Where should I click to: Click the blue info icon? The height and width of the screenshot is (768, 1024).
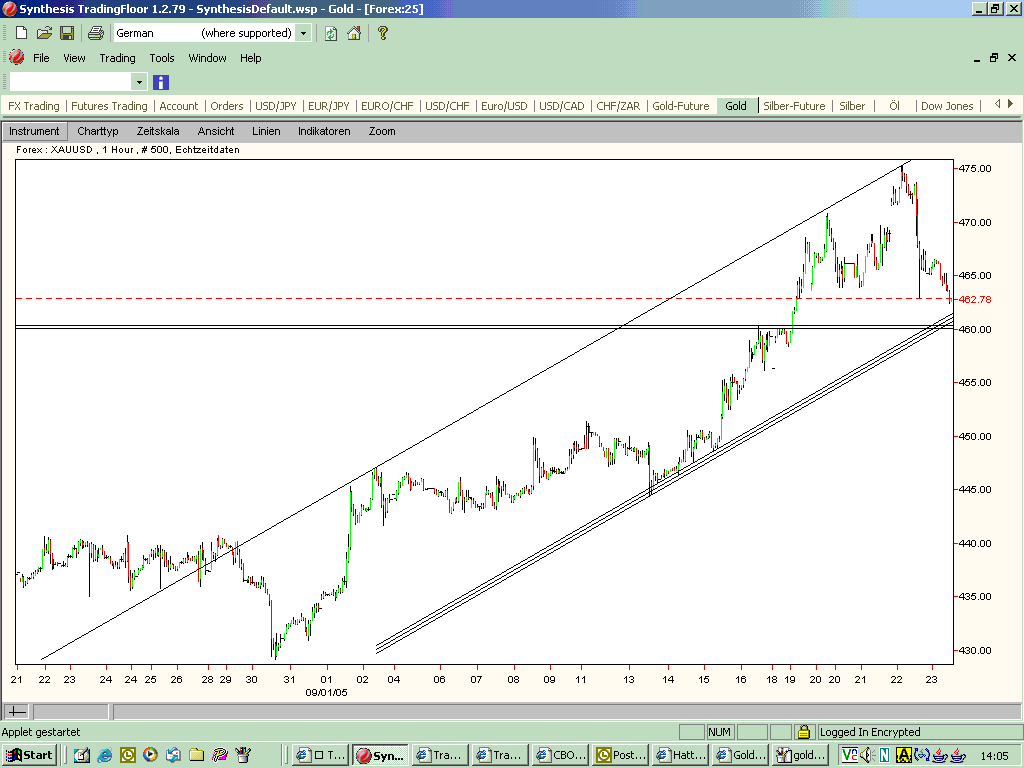161,82
